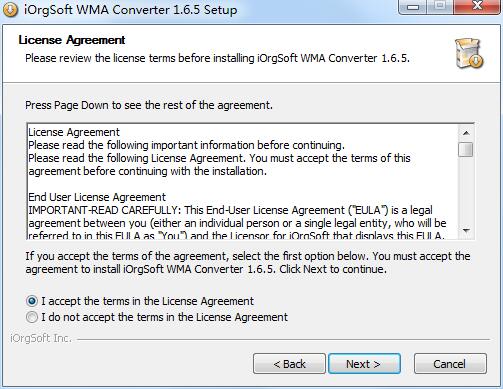The image size is (503, 389).
Task: Click the "Press Page Down" instruction text
Action: (x=149, y=105)
